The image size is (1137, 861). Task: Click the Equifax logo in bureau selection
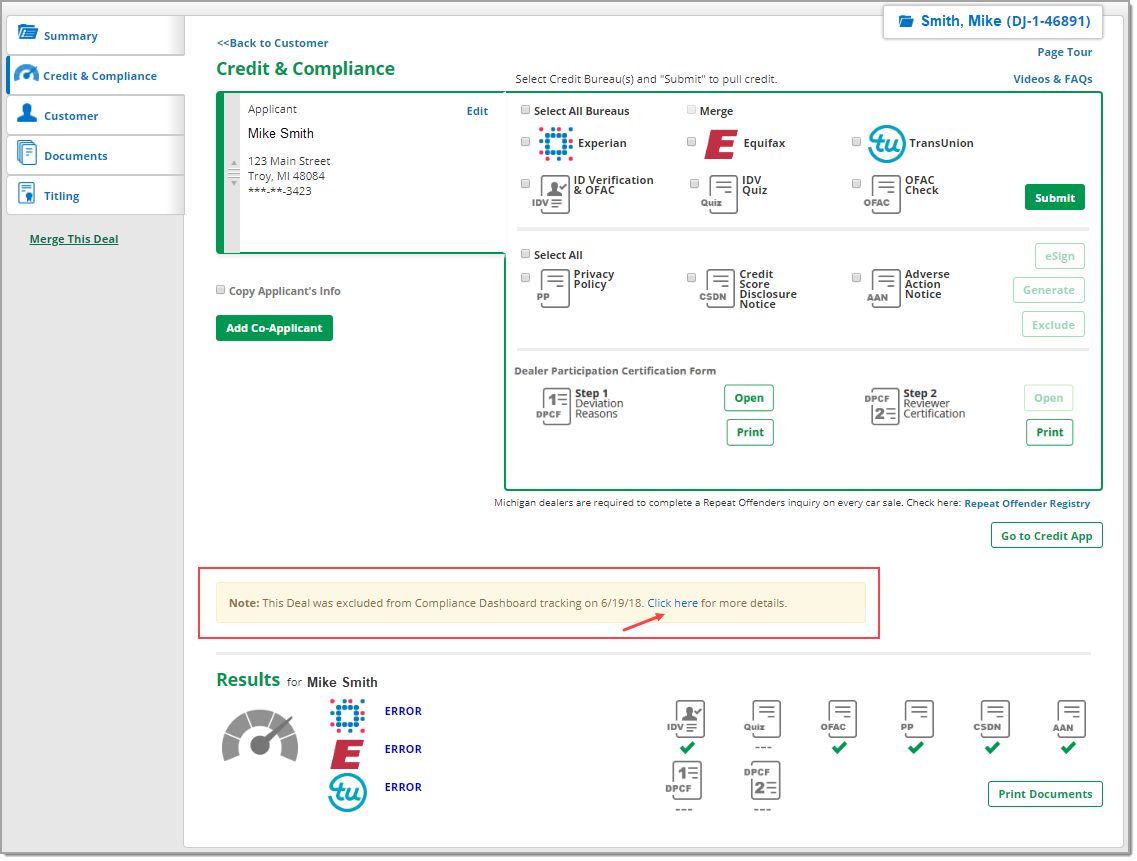[x=721, y=144]
